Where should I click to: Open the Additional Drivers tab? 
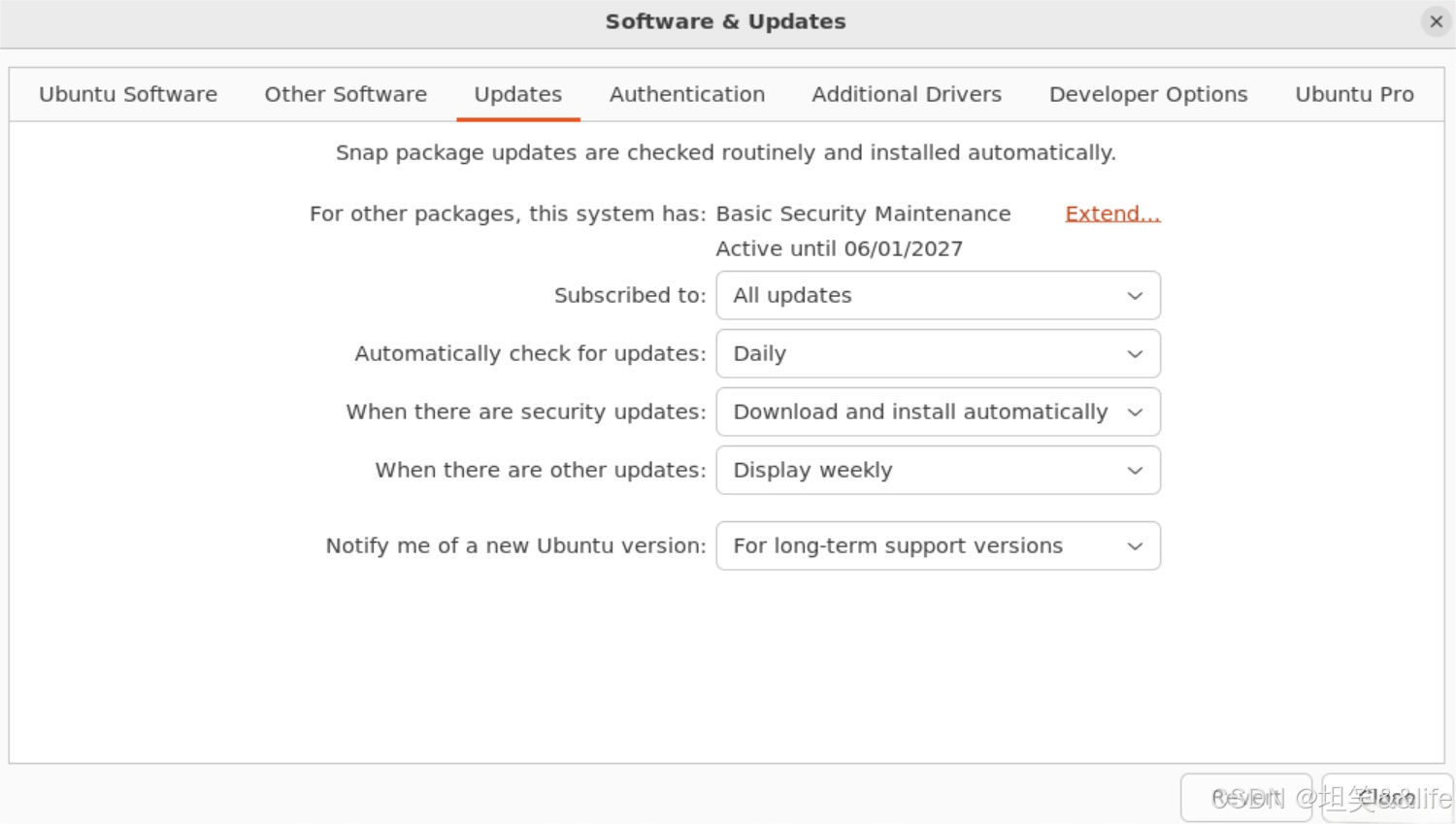(x=907, y=94)
